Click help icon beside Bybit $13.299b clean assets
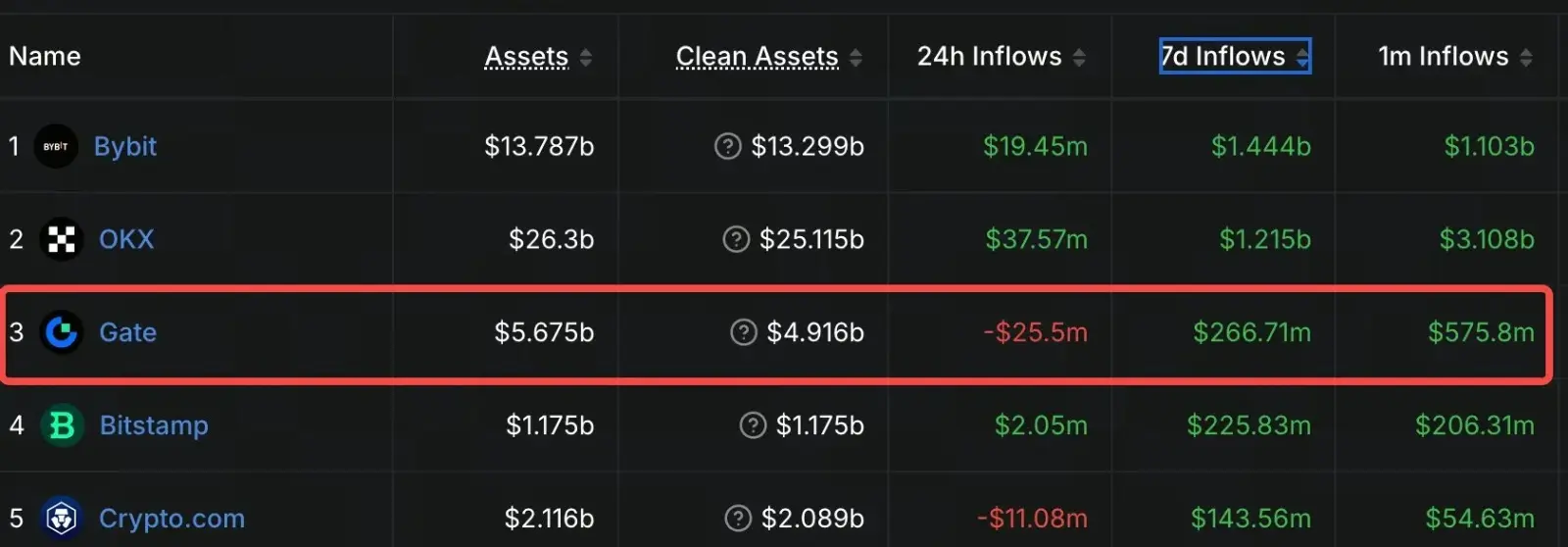The height and width of the screenshot is (547, 1568). click(x=727, y=146)
